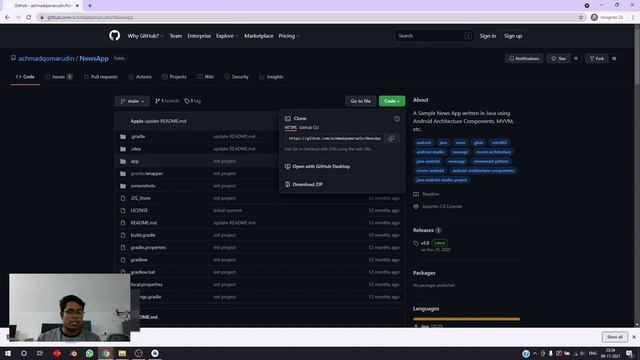Click the browser reload icon
The image size is (640, 360).
(x=29, y=17)
